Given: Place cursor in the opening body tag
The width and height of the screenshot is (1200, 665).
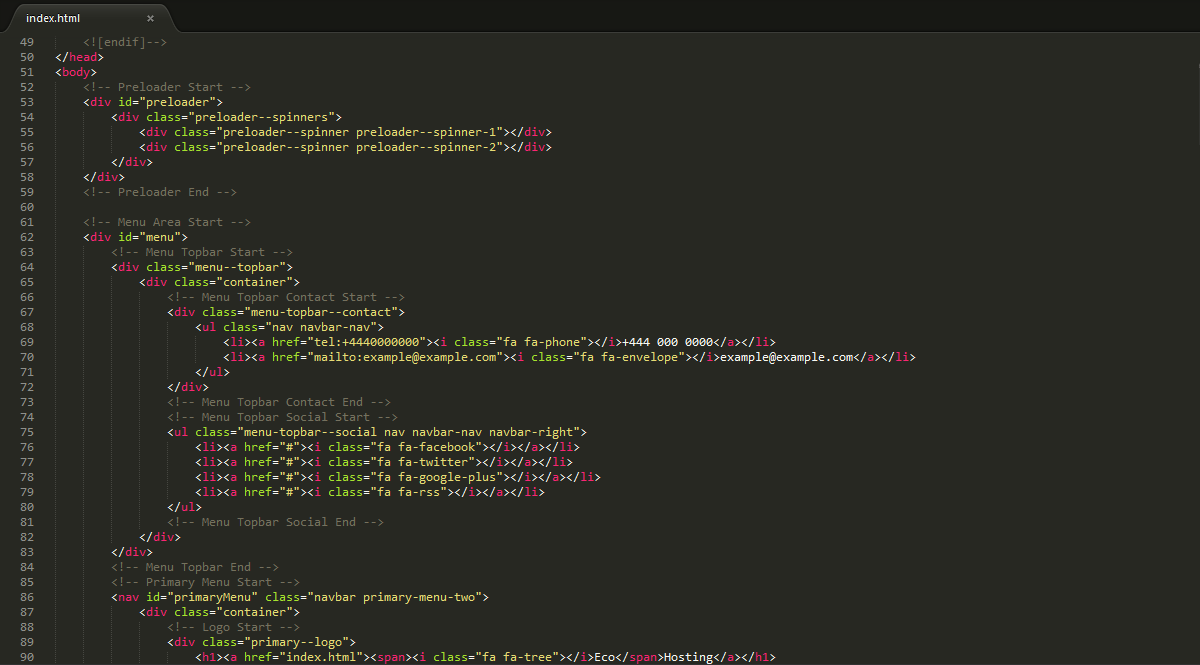Looking at the screenshot, I should point(76,72).
